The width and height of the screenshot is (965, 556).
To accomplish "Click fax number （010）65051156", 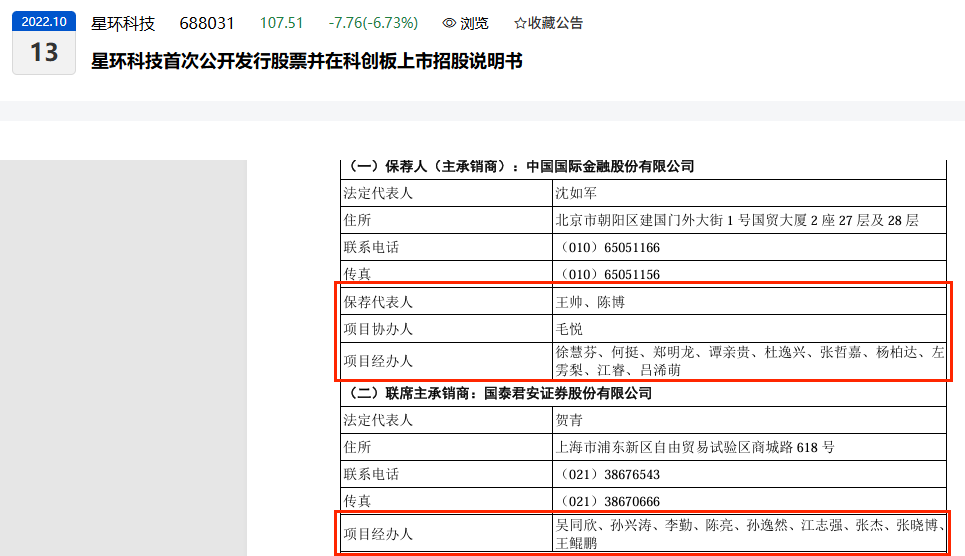I will pyautogui.click(x=607, y=275).
